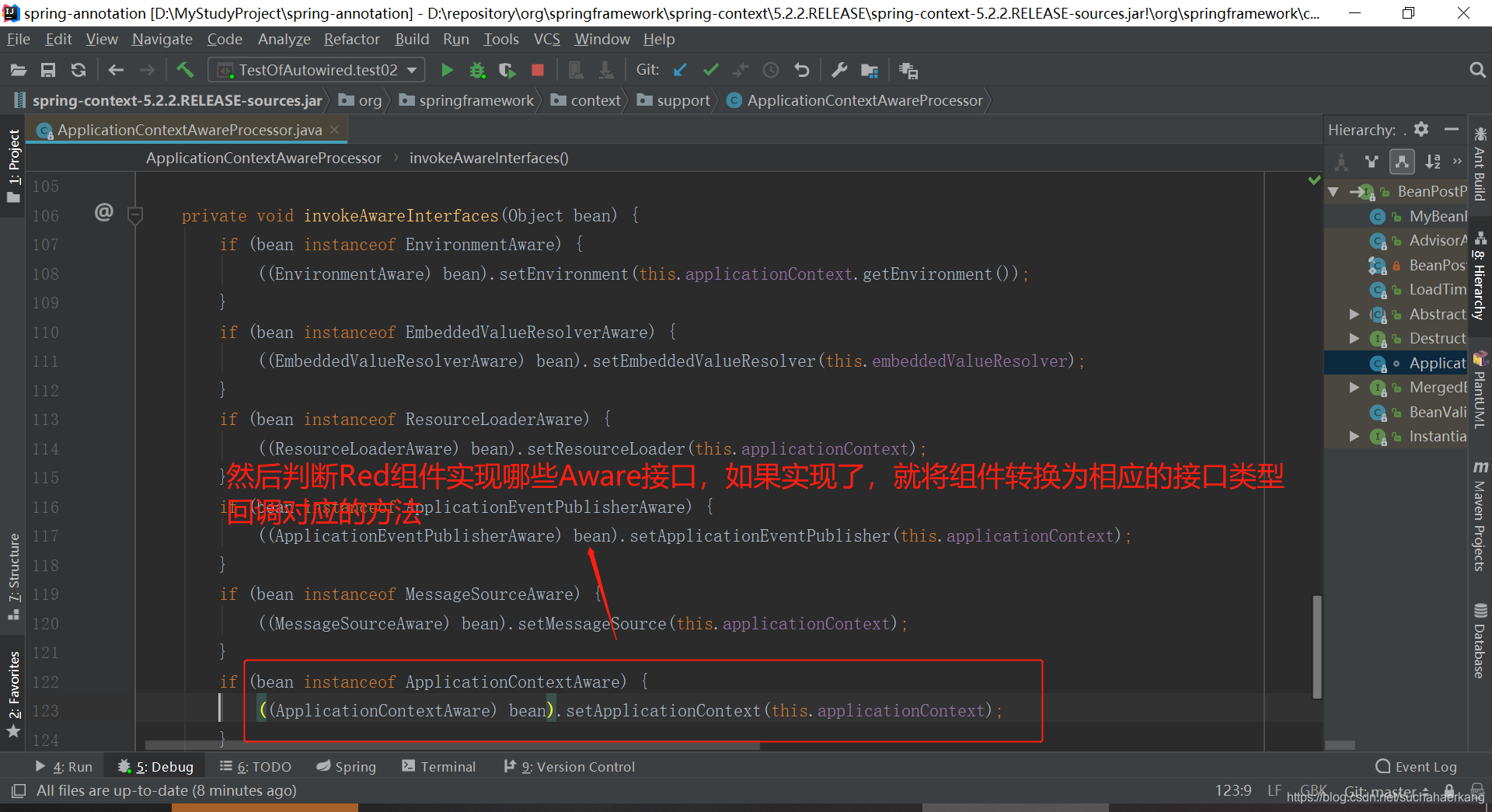Run TestOfAutowired.test02 with the green play button
1492x812 pixels.
[447, 70]
